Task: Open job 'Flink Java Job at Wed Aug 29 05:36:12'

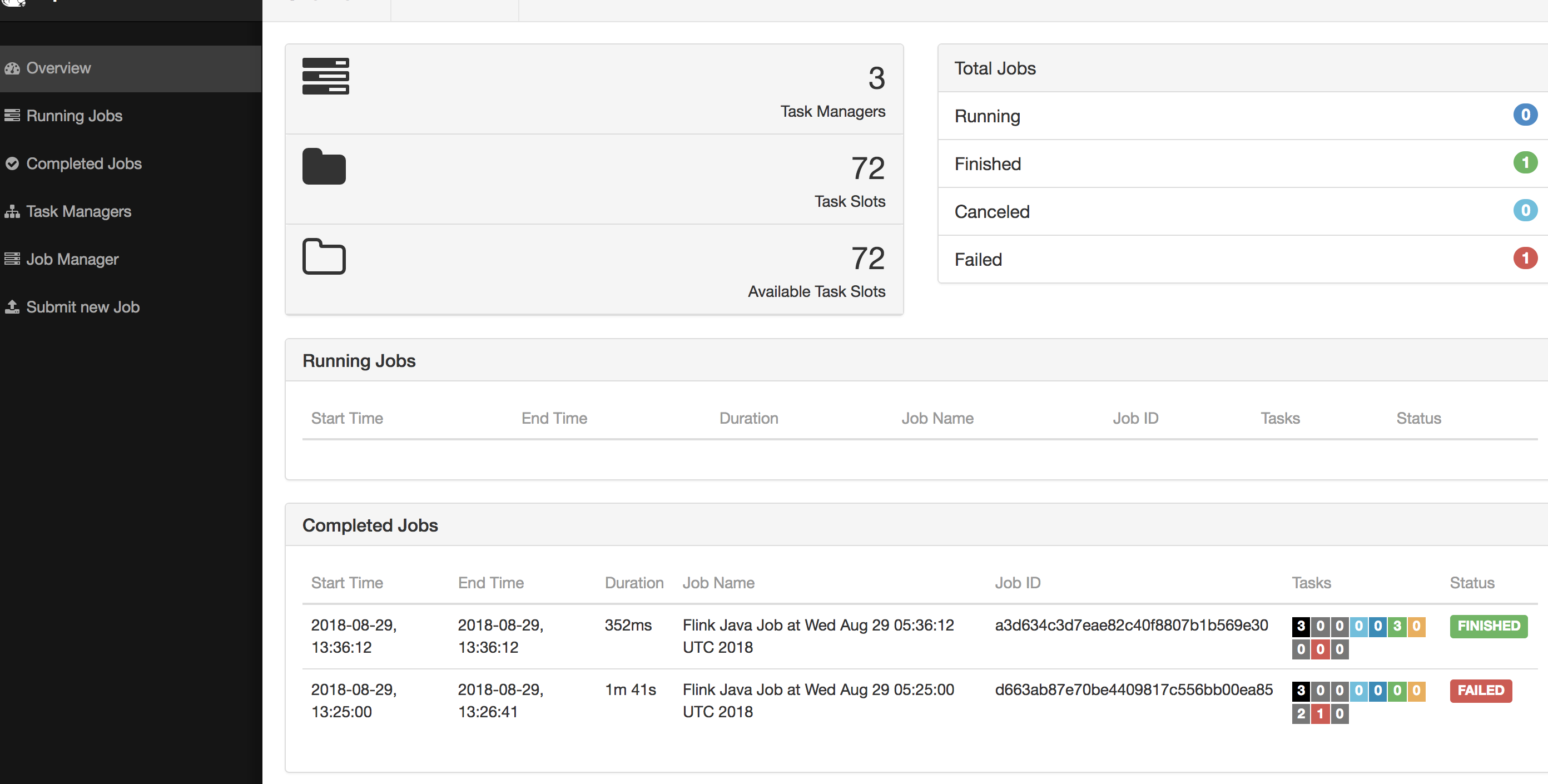Action: point(818,636)
